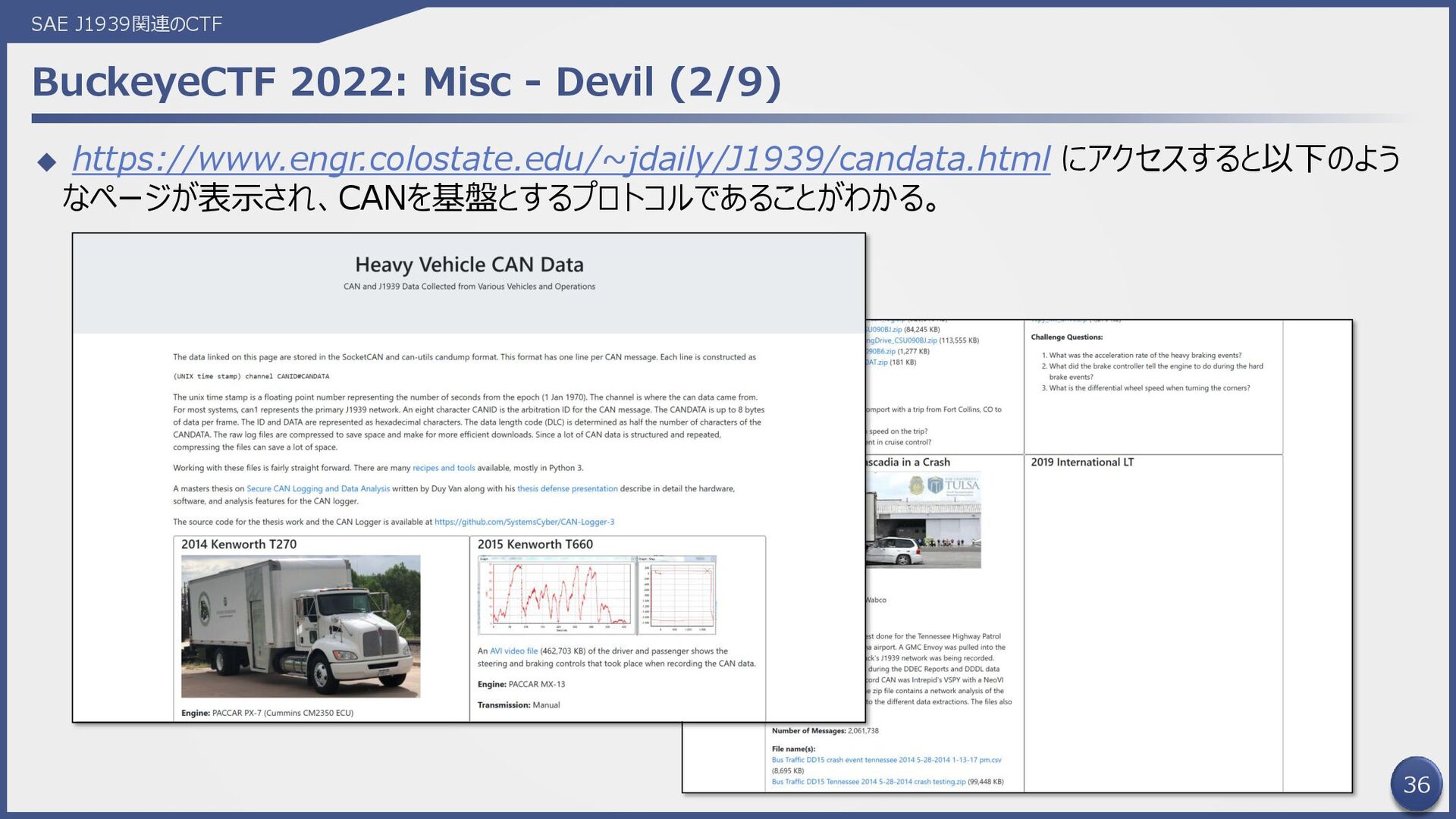The width and height of the screenshot is (1456, 819).
Task: Click the 'BuckeyeCTF 2022: Misc - Devil (2/9)' title
Action: pyautogui.click(x=406, y=82)
